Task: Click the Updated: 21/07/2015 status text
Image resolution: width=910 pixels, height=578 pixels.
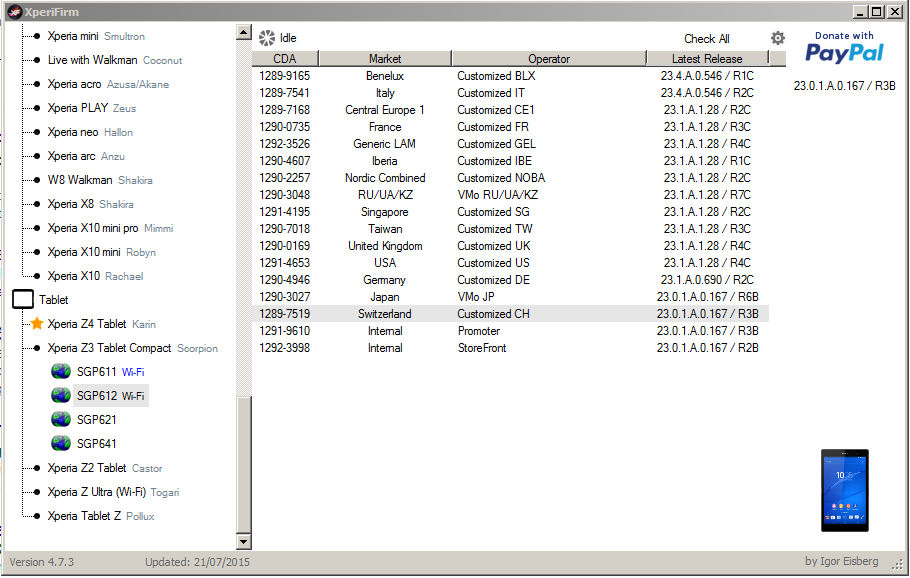Action: pos(197,562)
